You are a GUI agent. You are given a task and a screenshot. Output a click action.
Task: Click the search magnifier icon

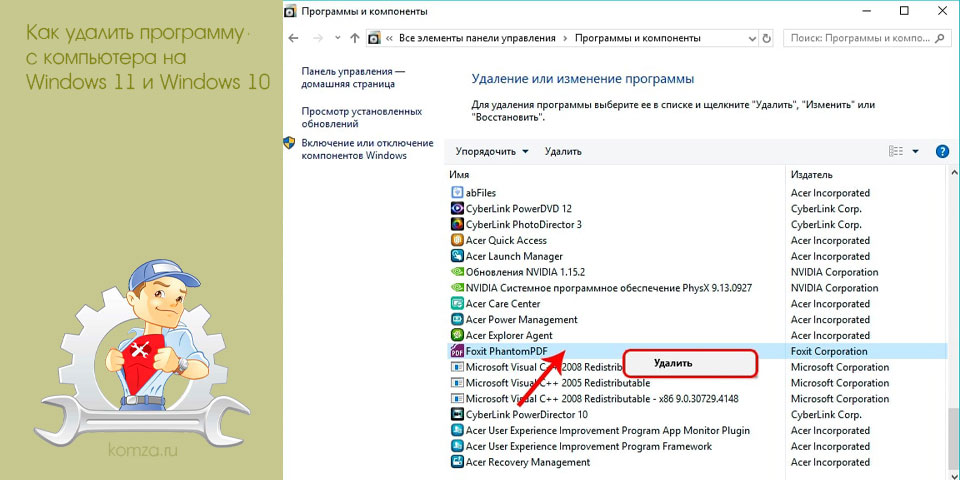(x=940, y=38)
